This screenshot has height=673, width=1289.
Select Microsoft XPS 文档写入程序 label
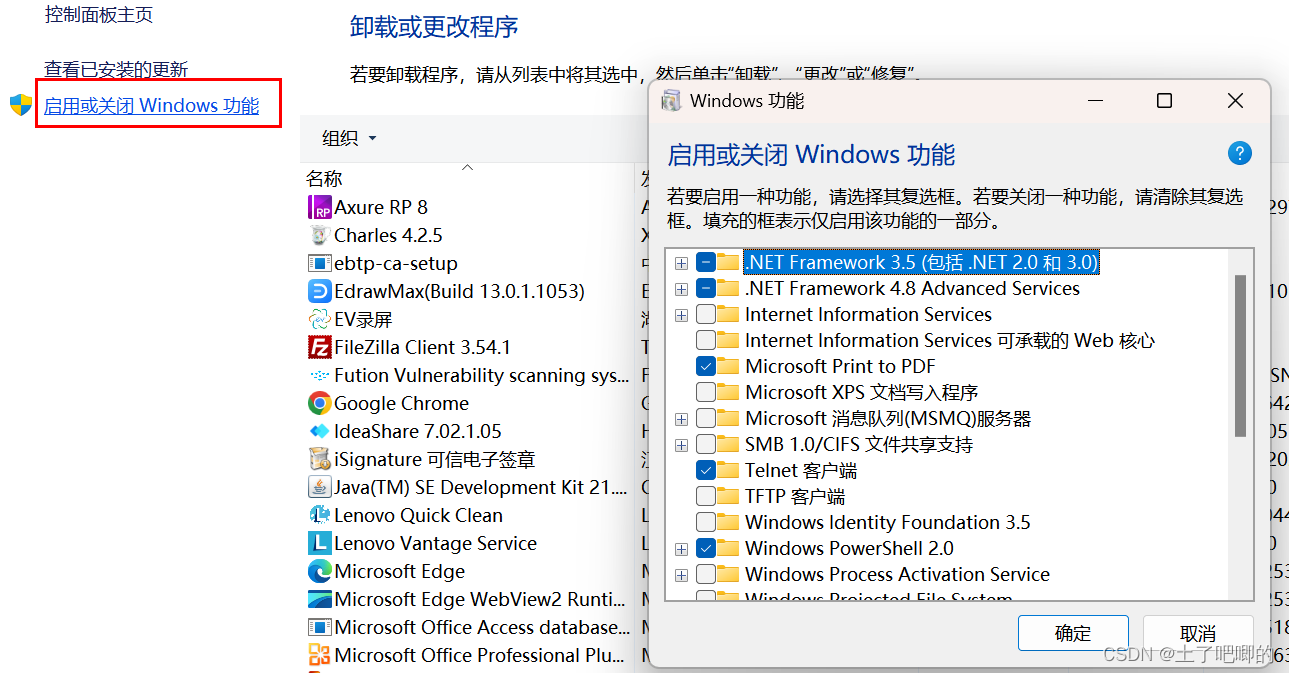click(x=861, y=392)
